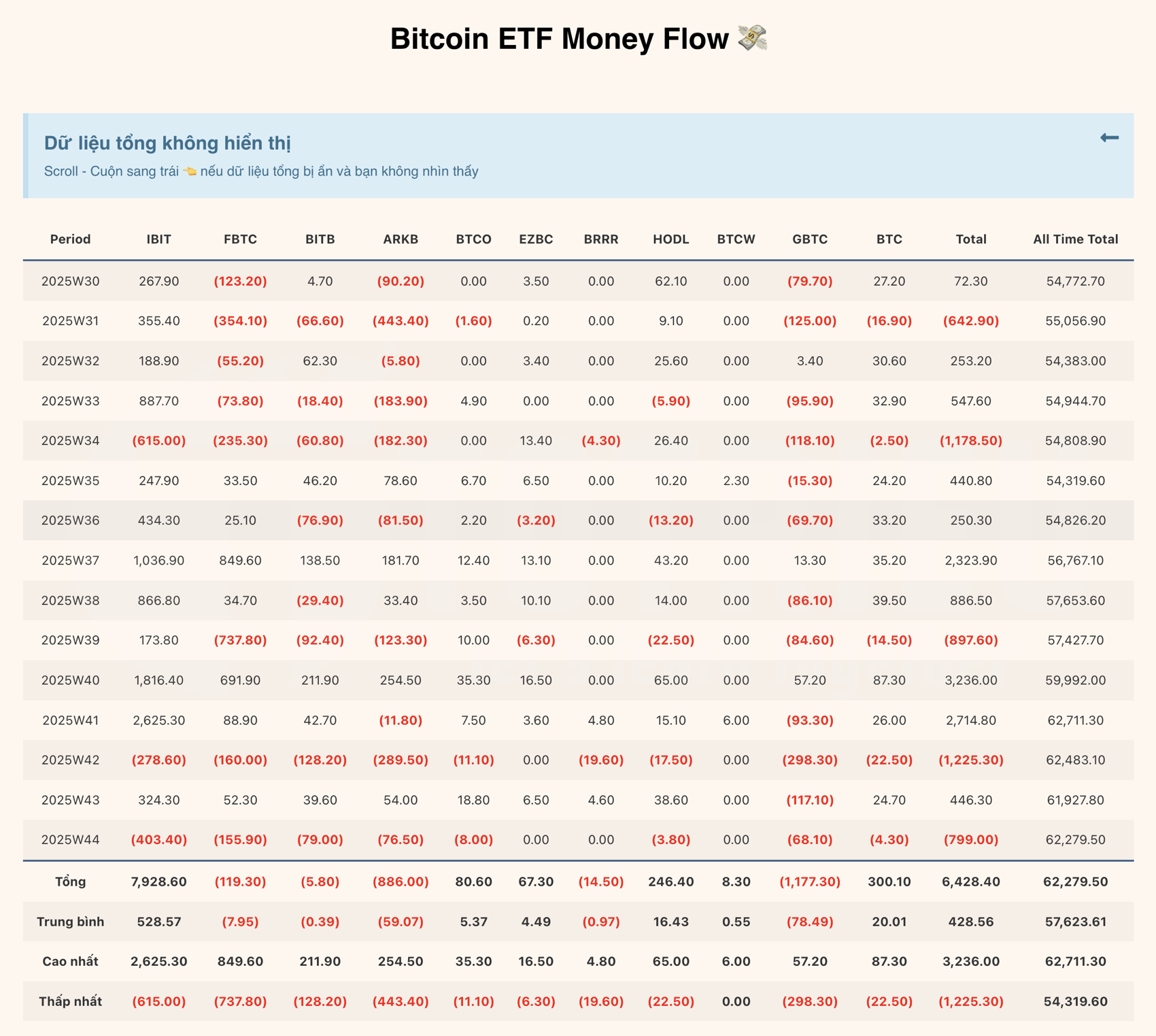The height and width of the screenshot is (1036, 1156).
Task: Open the scroll hint banner message
Action: pos(261,171)
